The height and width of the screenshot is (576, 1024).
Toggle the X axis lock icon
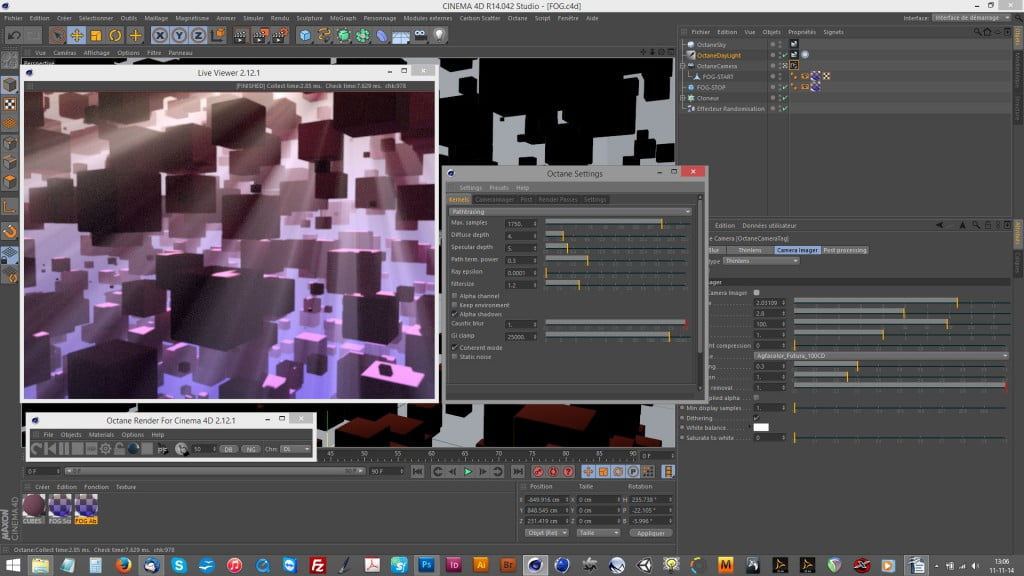[x=160, y=36]
